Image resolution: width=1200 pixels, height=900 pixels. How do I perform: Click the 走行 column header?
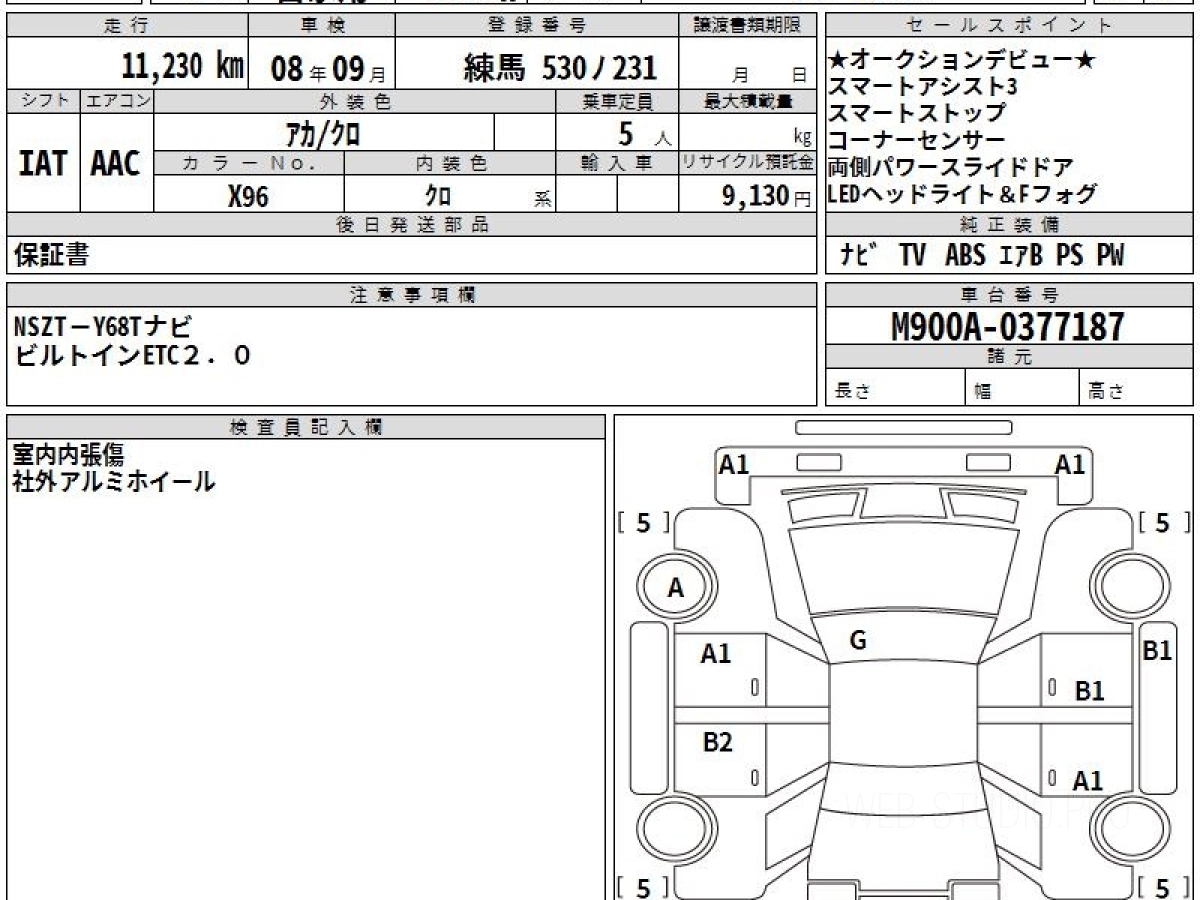(x=126, y=26)
